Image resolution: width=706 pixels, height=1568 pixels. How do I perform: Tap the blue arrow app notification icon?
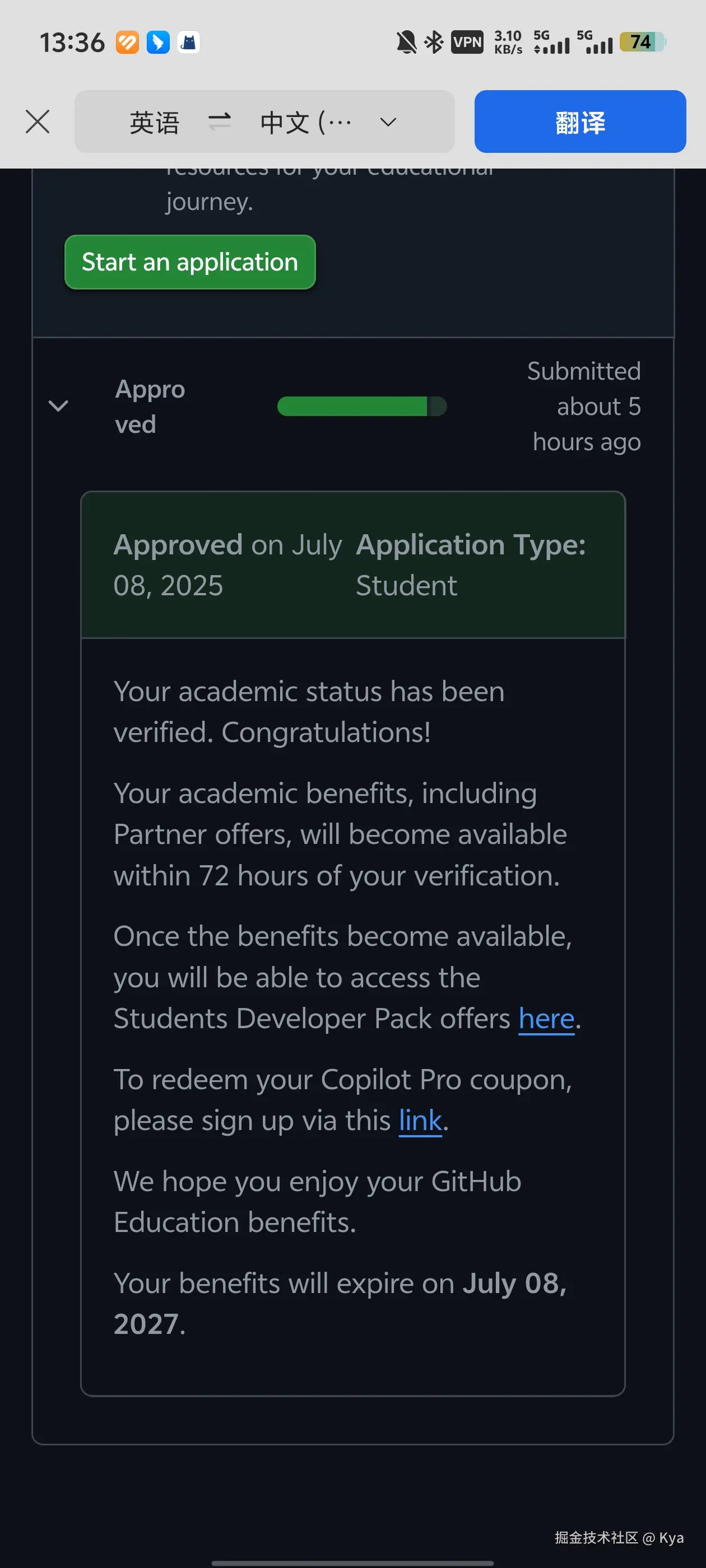(159, 43)
